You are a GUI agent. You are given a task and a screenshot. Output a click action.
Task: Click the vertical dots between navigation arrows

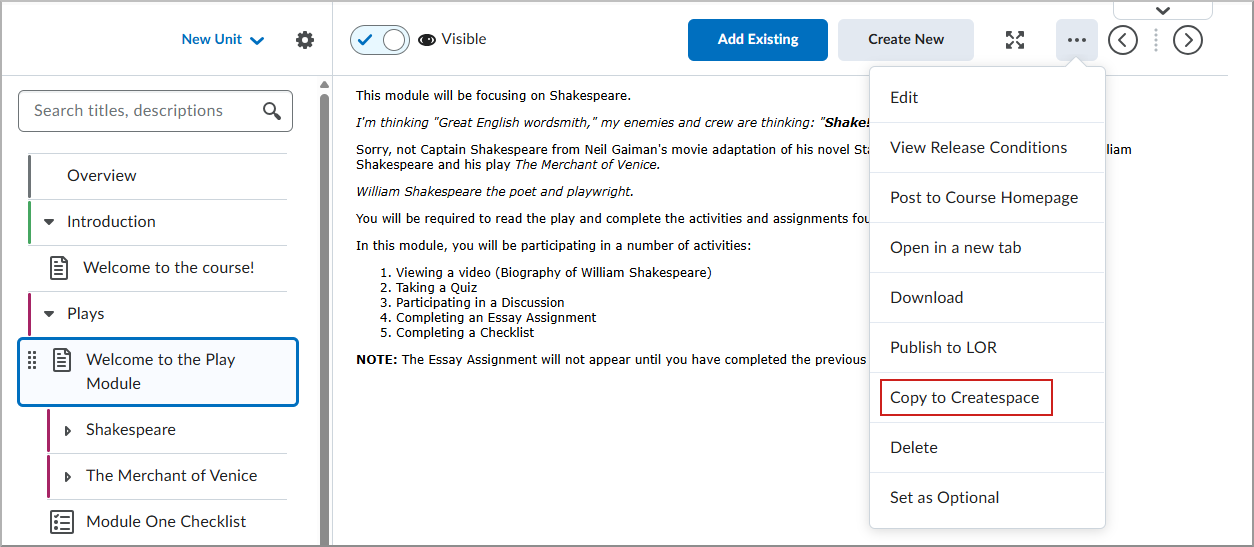(x=1156, y=40)
